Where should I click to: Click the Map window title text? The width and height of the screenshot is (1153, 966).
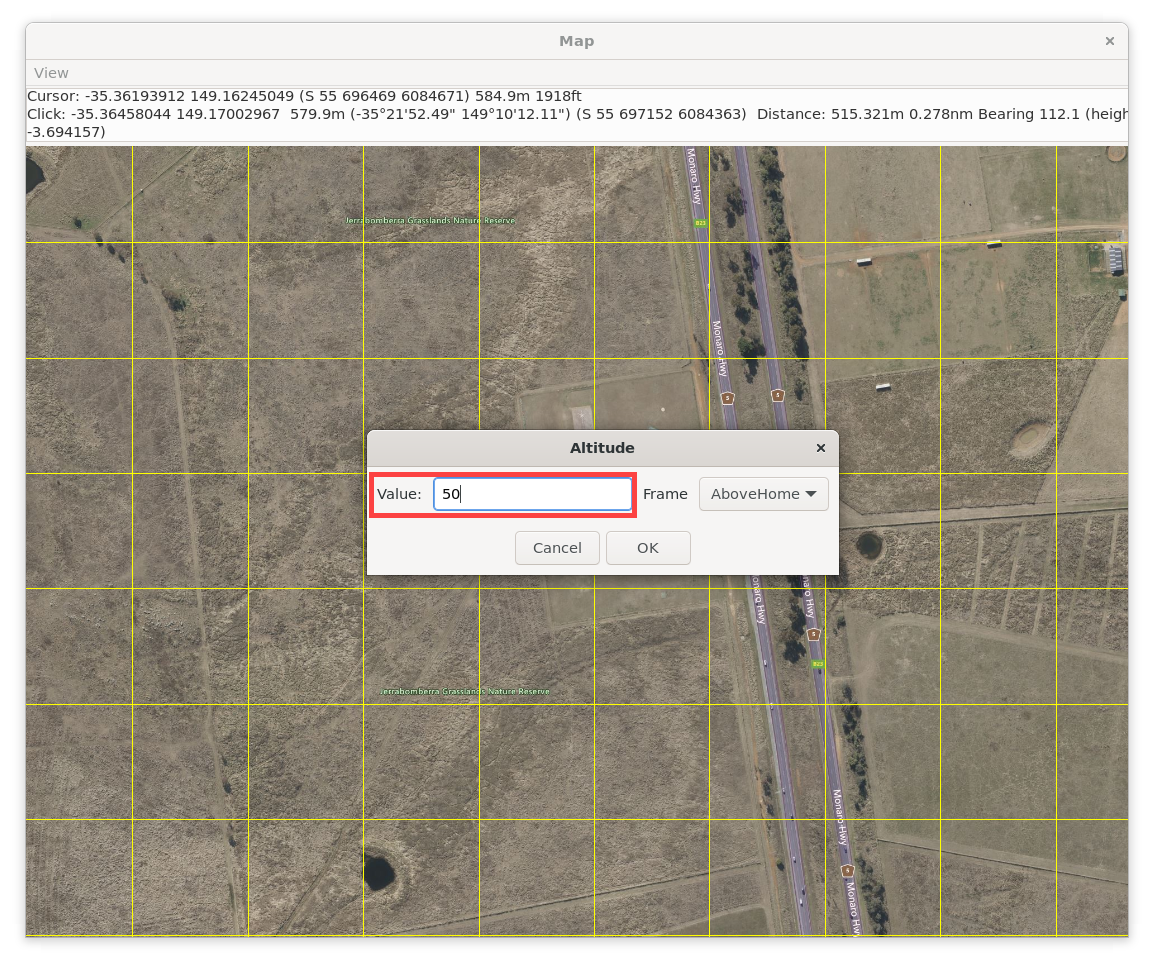coord(576,41)
